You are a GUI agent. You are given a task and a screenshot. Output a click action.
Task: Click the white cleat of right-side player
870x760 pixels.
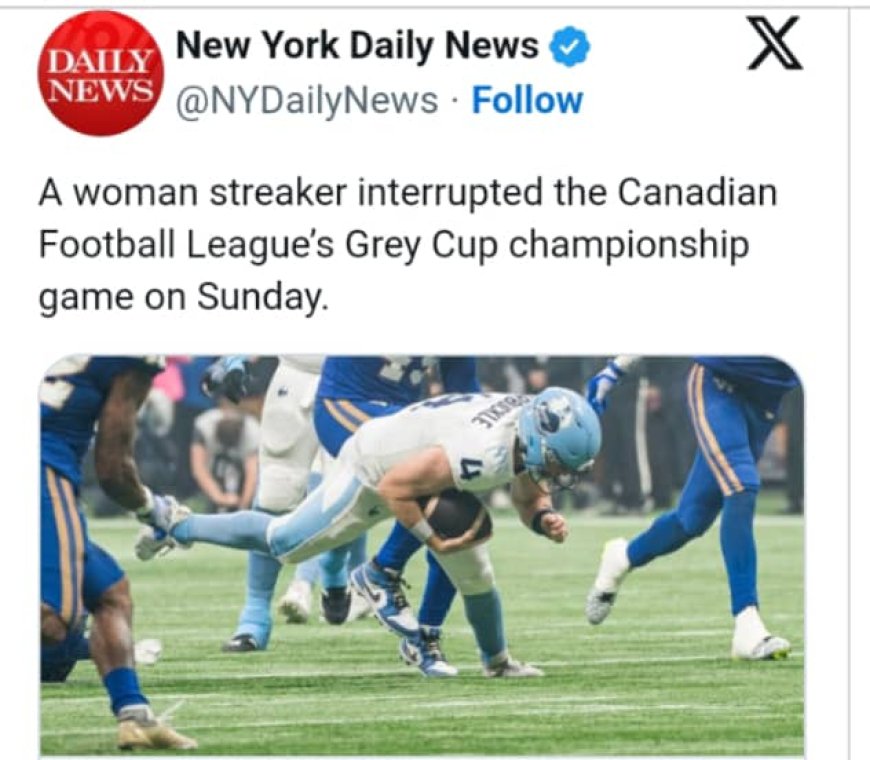pos(609,580)
